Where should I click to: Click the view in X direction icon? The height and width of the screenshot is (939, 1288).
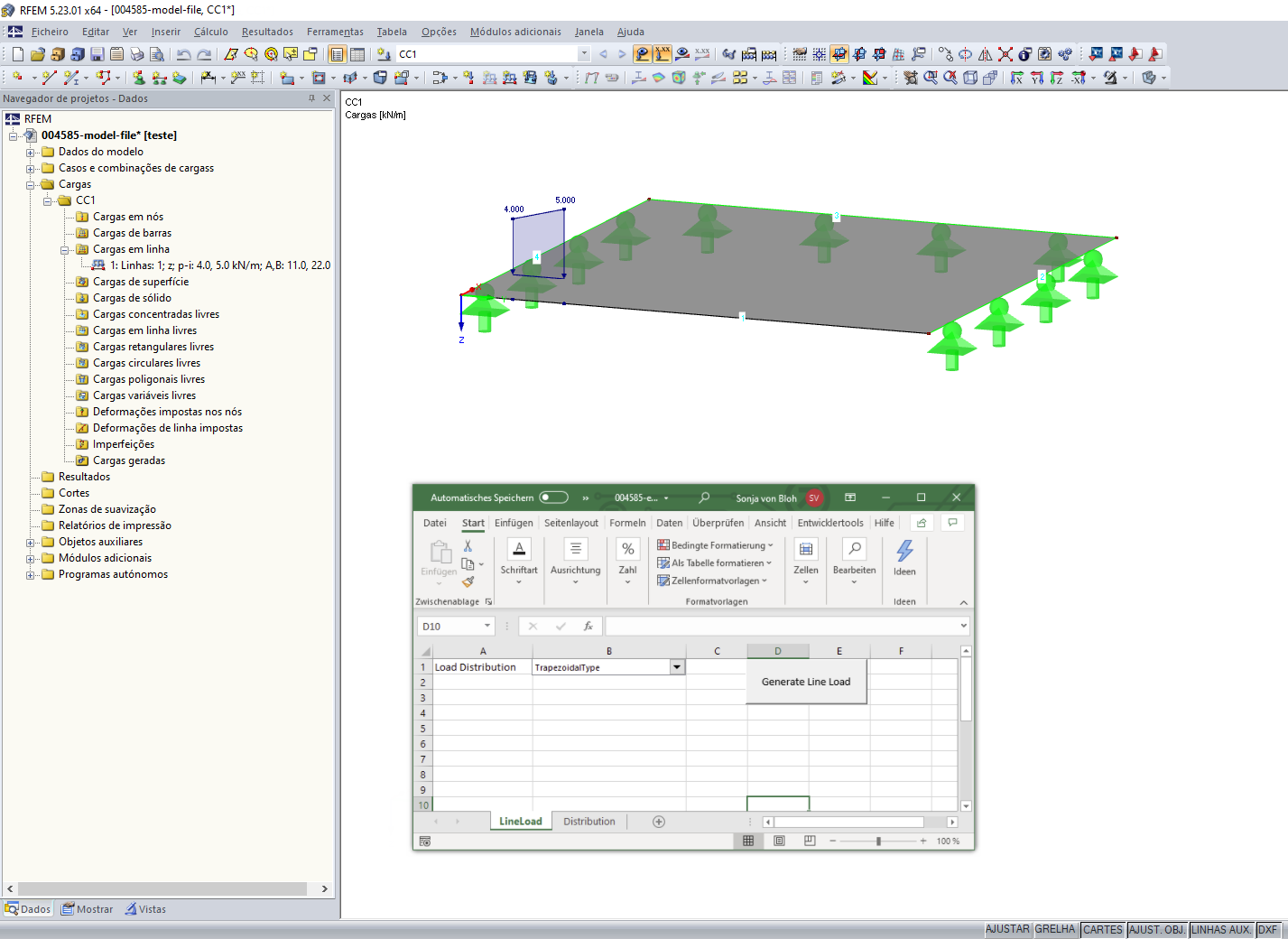1017,78
